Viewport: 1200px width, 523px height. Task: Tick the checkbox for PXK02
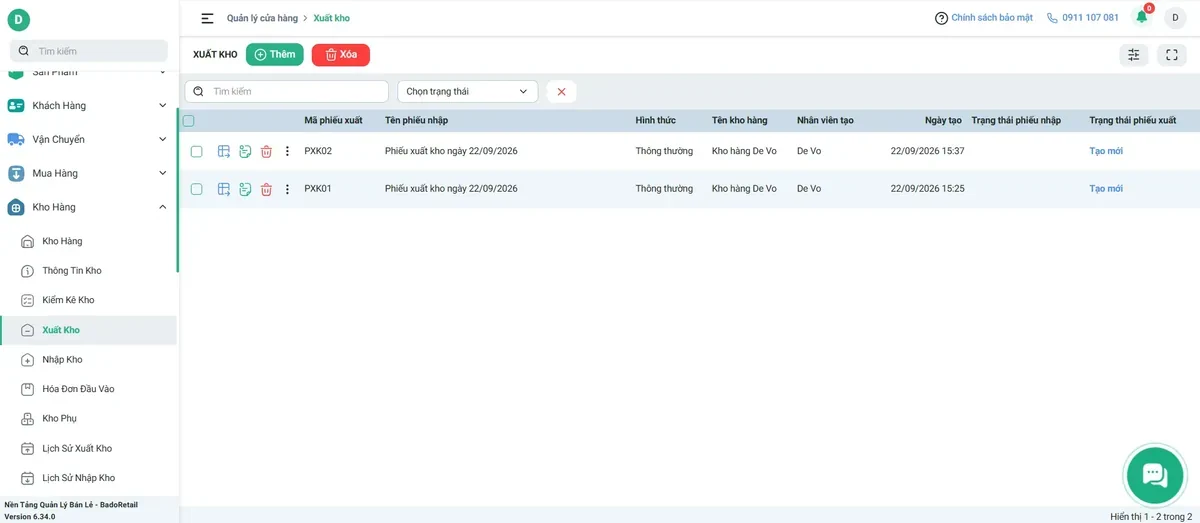coord(197,151)
